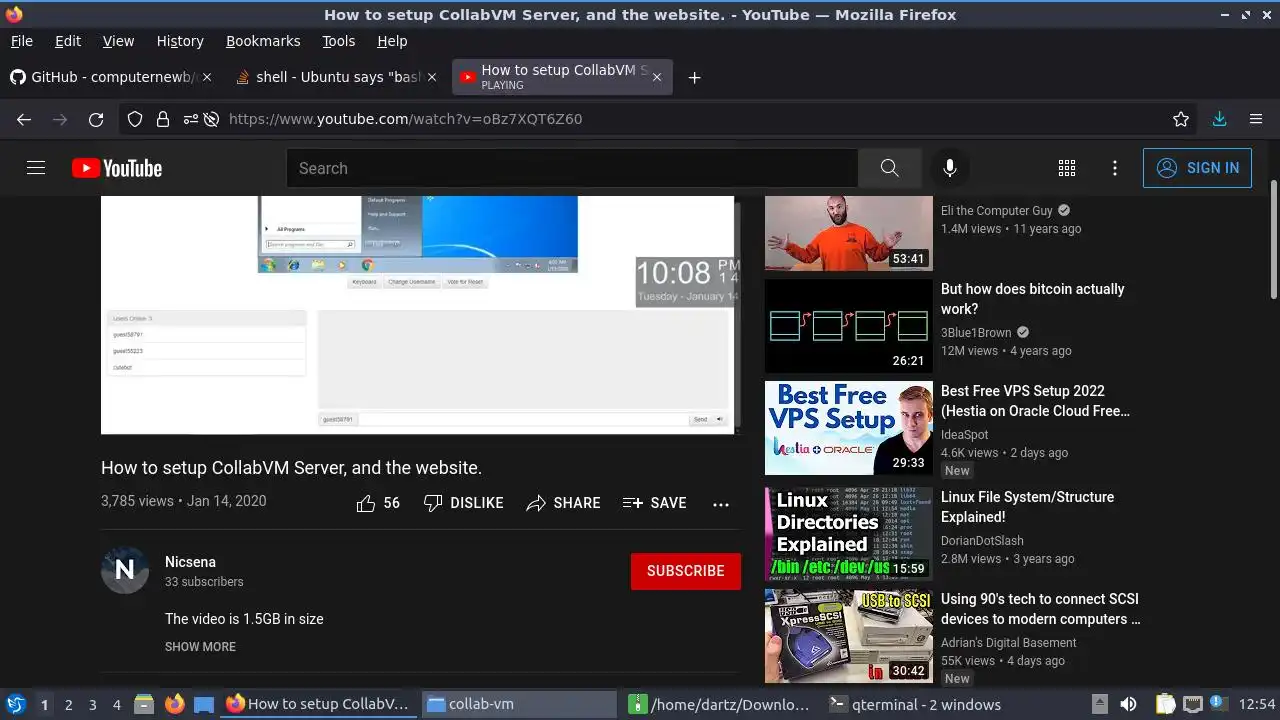1280x720 pixels.
Task: Open the clipboard manager tray icon
Action: [1166, 704]
